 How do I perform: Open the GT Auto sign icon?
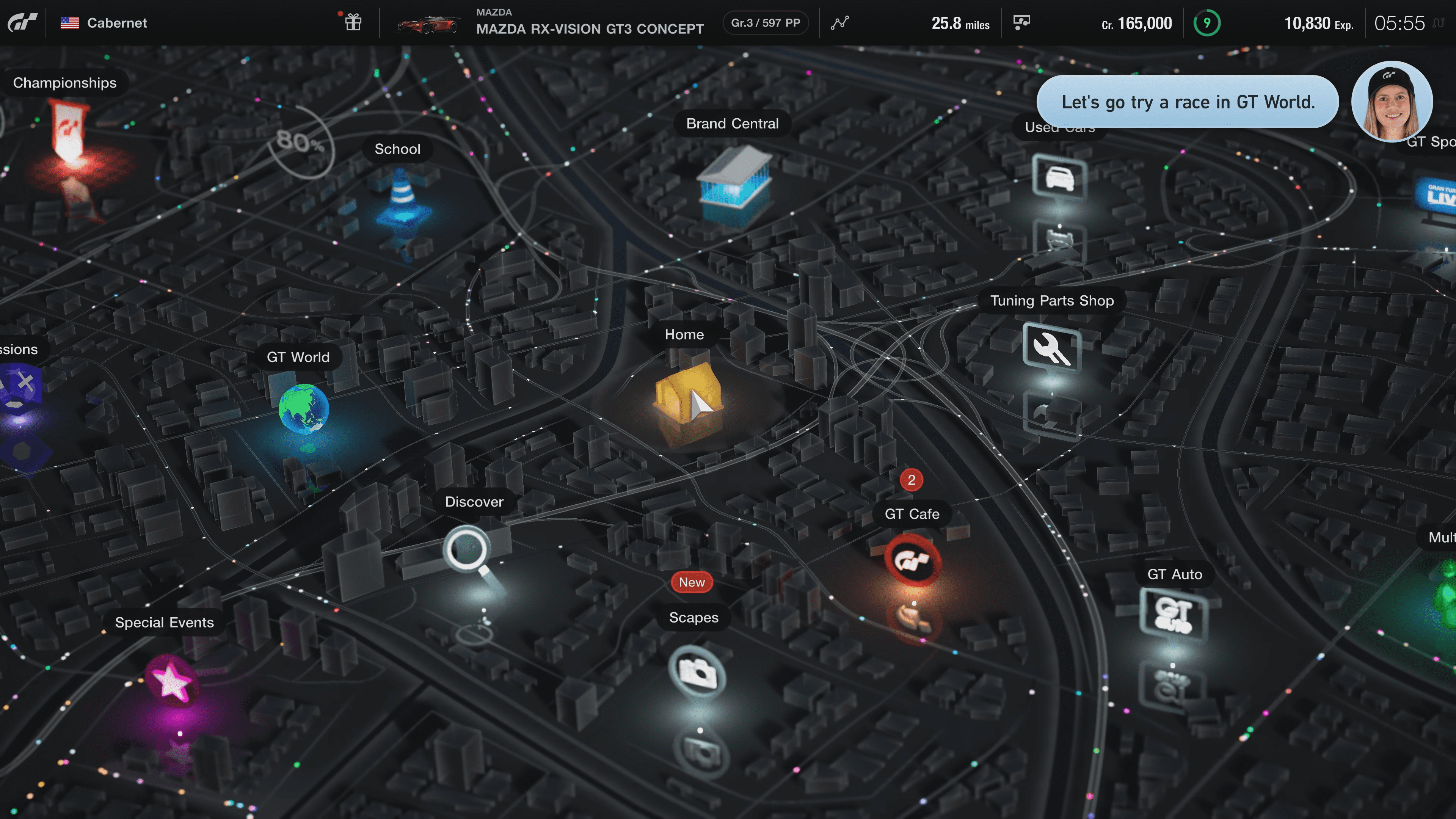coord(1174,616)
